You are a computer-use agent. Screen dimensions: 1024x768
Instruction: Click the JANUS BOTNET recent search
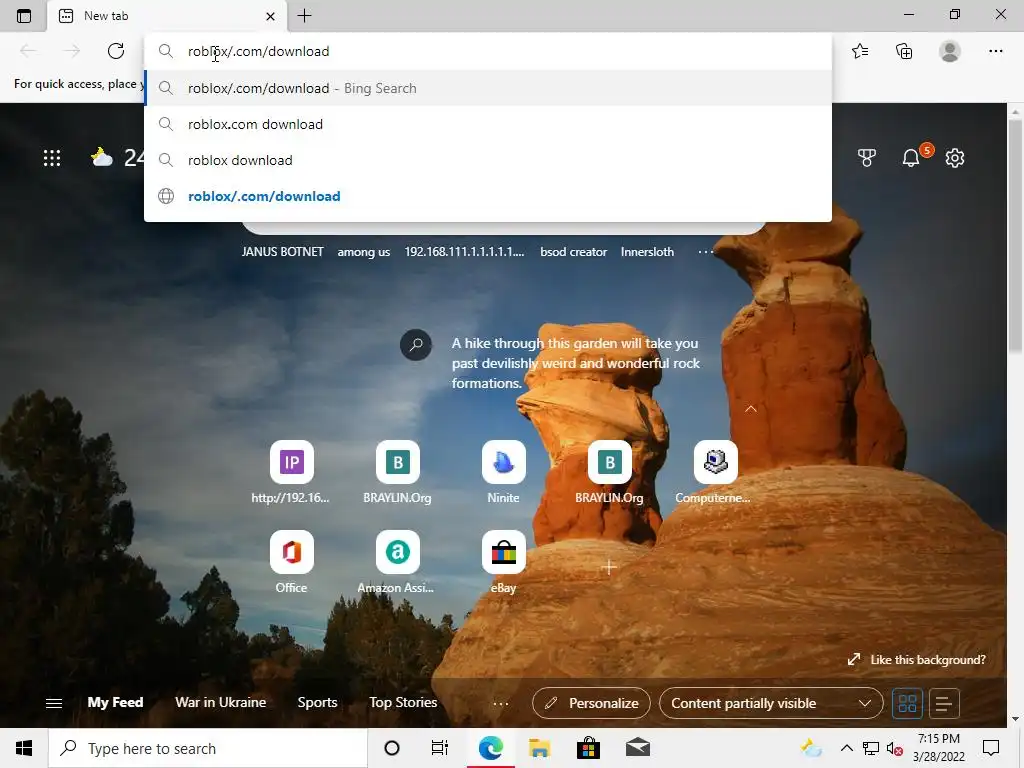pyautogui.click(x=282, y=251)
